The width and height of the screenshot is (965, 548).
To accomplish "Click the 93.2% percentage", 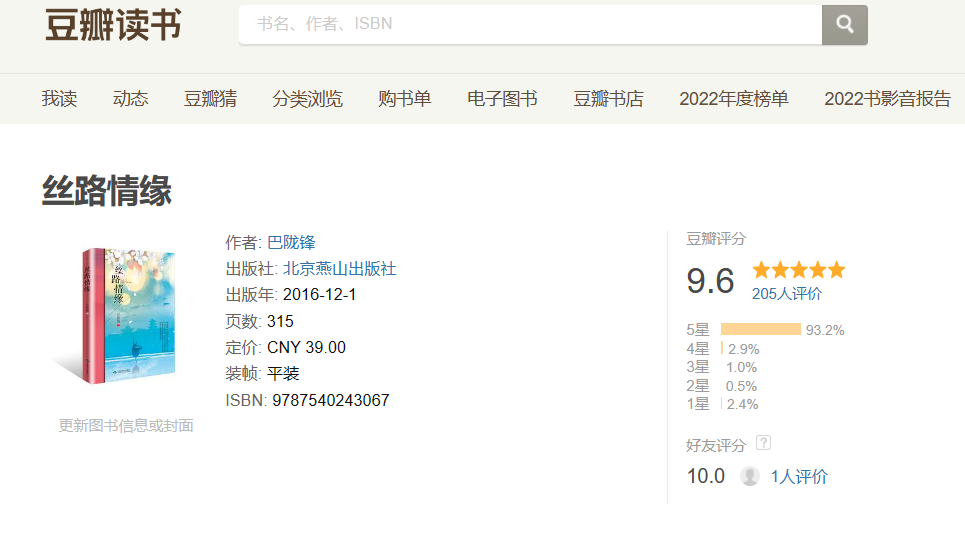I will (x=825, y=330).
